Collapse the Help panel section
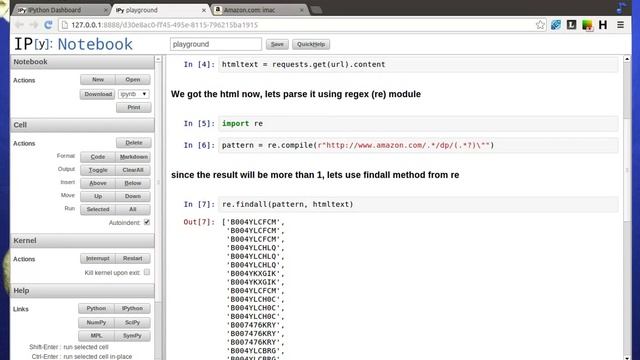 point(82,291)
